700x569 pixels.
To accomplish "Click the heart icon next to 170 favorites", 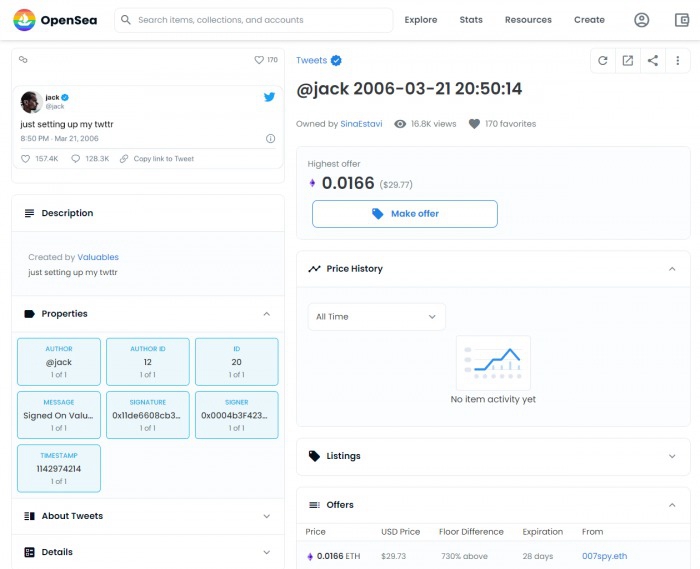I will [474, 124].
